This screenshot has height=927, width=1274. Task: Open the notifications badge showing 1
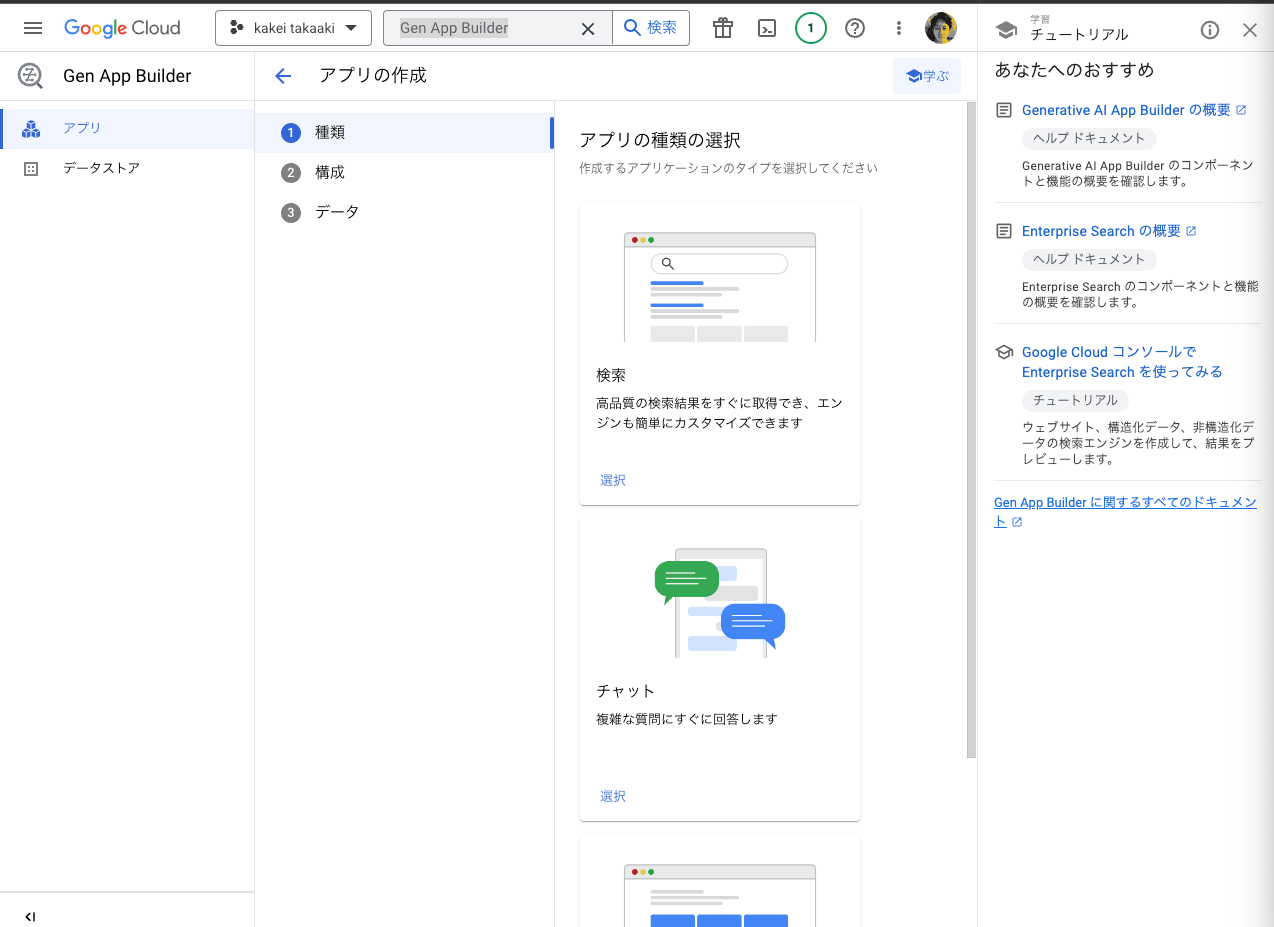(x=811, y=28)
